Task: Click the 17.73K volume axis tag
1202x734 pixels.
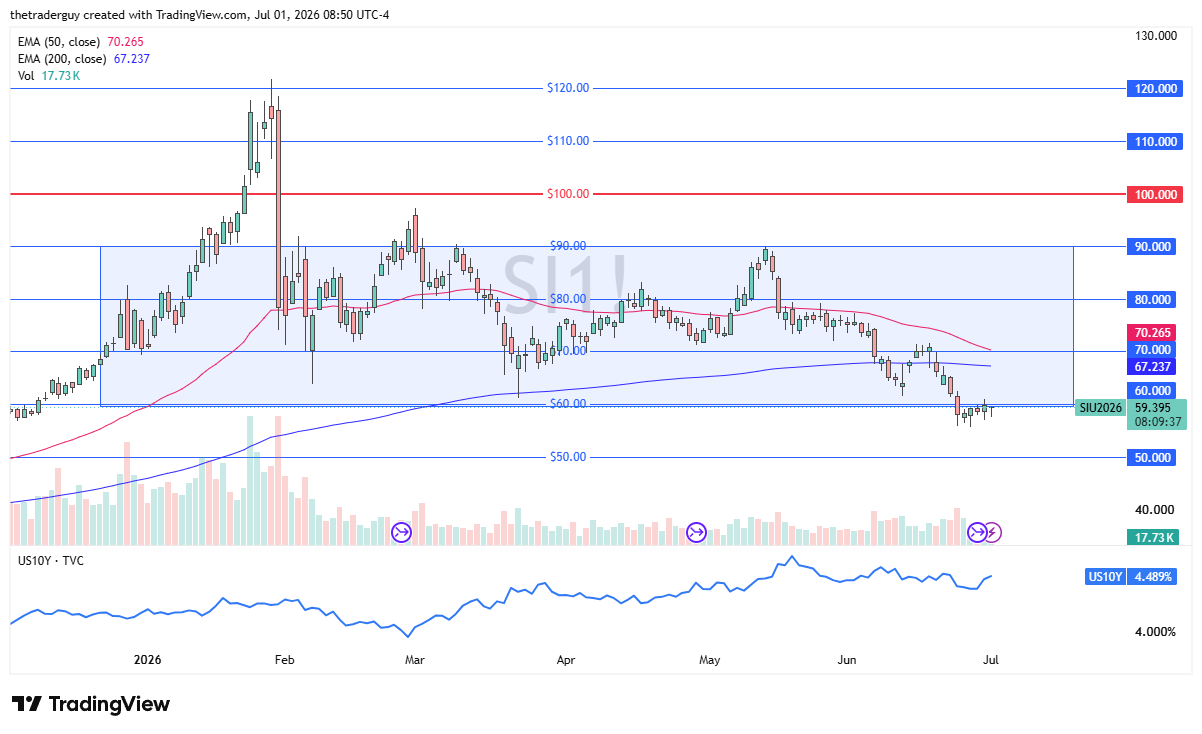Action: tap(1154, 538)
